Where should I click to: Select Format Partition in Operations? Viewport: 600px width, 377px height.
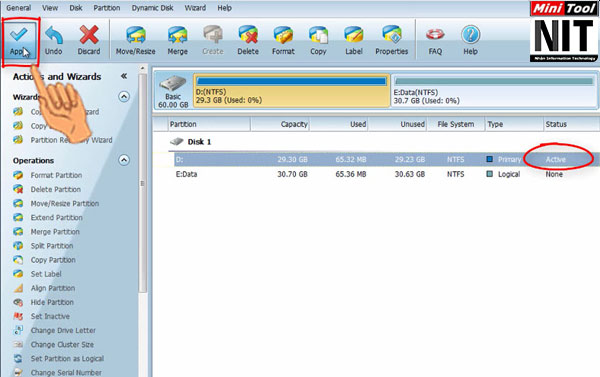56,175
